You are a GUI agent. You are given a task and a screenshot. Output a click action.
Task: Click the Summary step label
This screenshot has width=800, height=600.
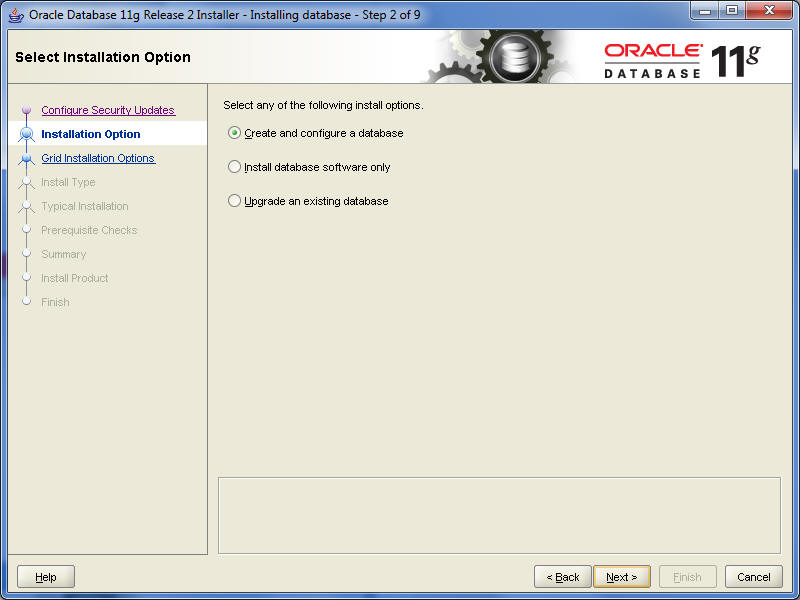click(x=64, y=254)
